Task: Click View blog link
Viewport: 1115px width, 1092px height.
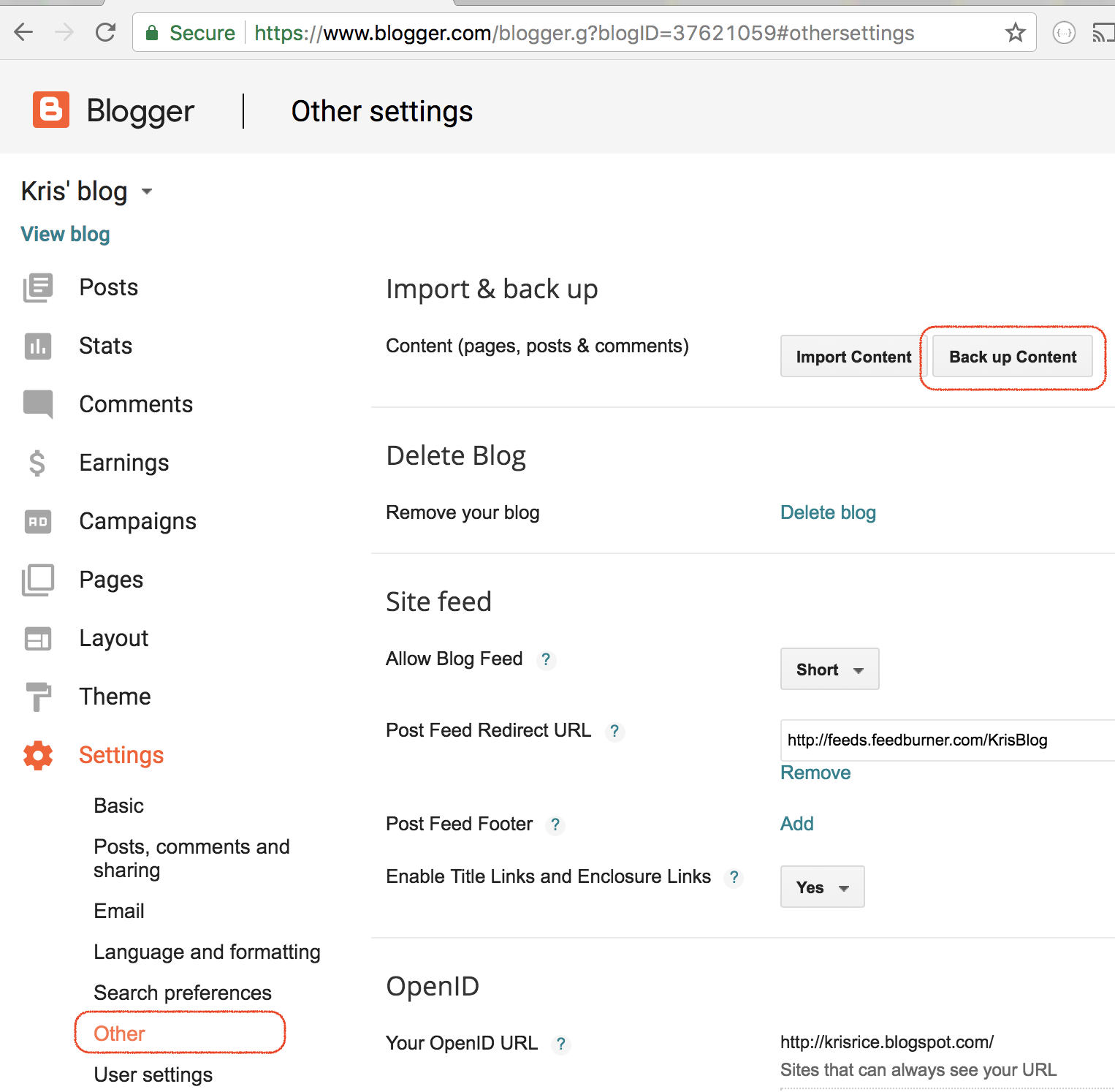Action: click(65, 234)
